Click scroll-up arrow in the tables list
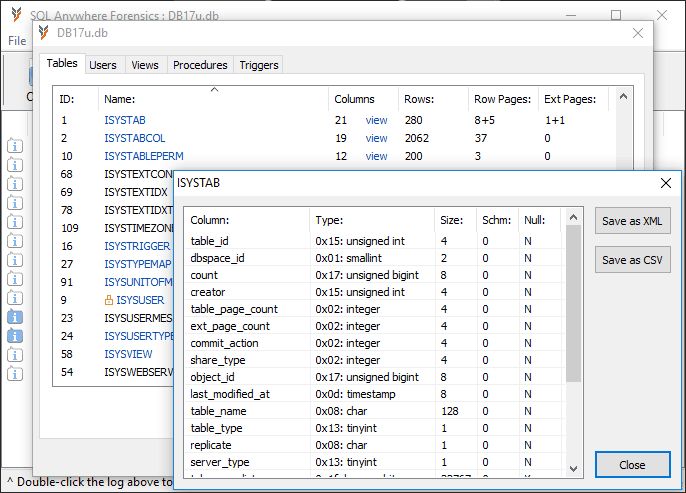The height and width of the screenshot is (493, 686). click(623, 97)
